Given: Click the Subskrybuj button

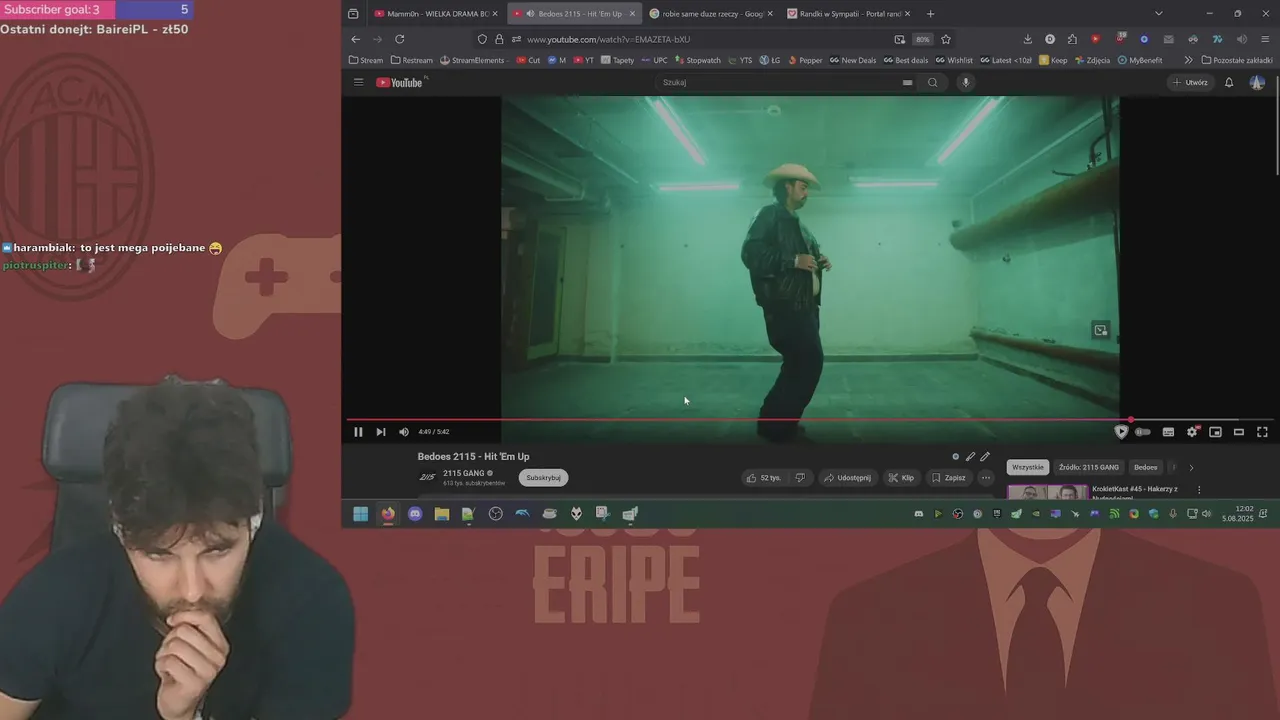Looking at the screenshot, I should pos(543,478).
